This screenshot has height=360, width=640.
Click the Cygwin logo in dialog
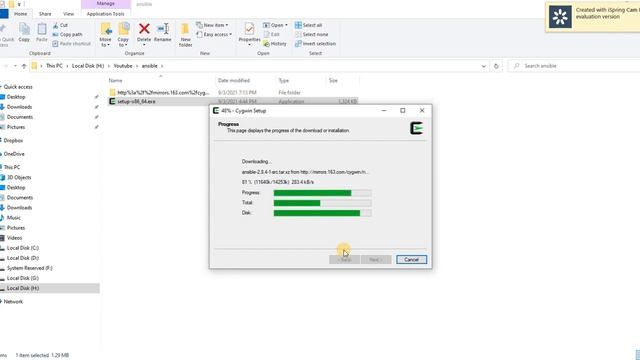click(x=416, y=128)
